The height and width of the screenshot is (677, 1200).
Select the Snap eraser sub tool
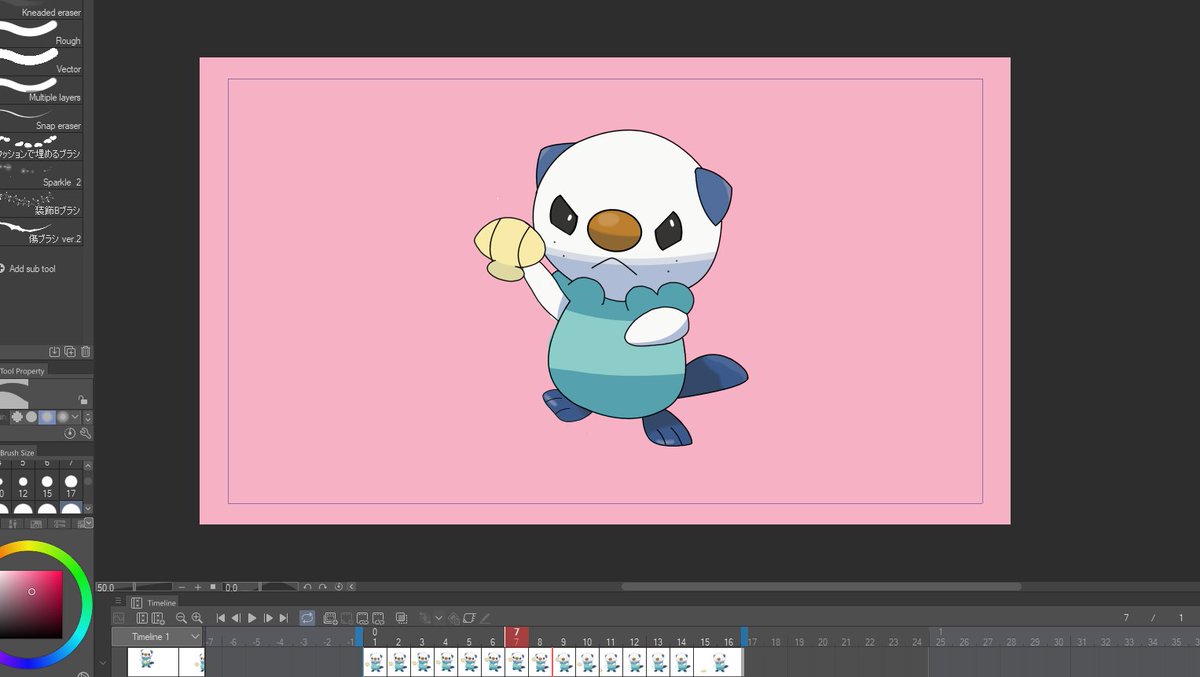tap(40, 116)
